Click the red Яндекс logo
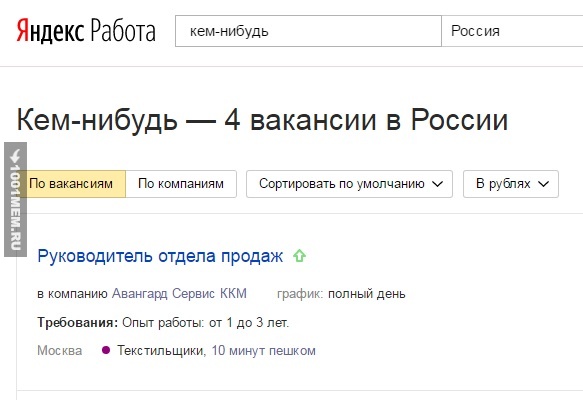 [x=50, y=31]
